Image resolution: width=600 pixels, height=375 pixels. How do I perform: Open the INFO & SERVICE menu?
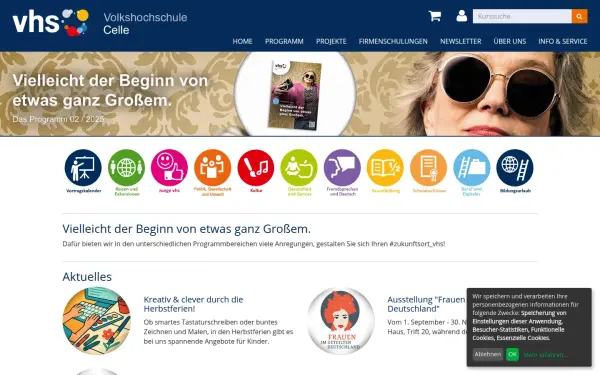562,41
